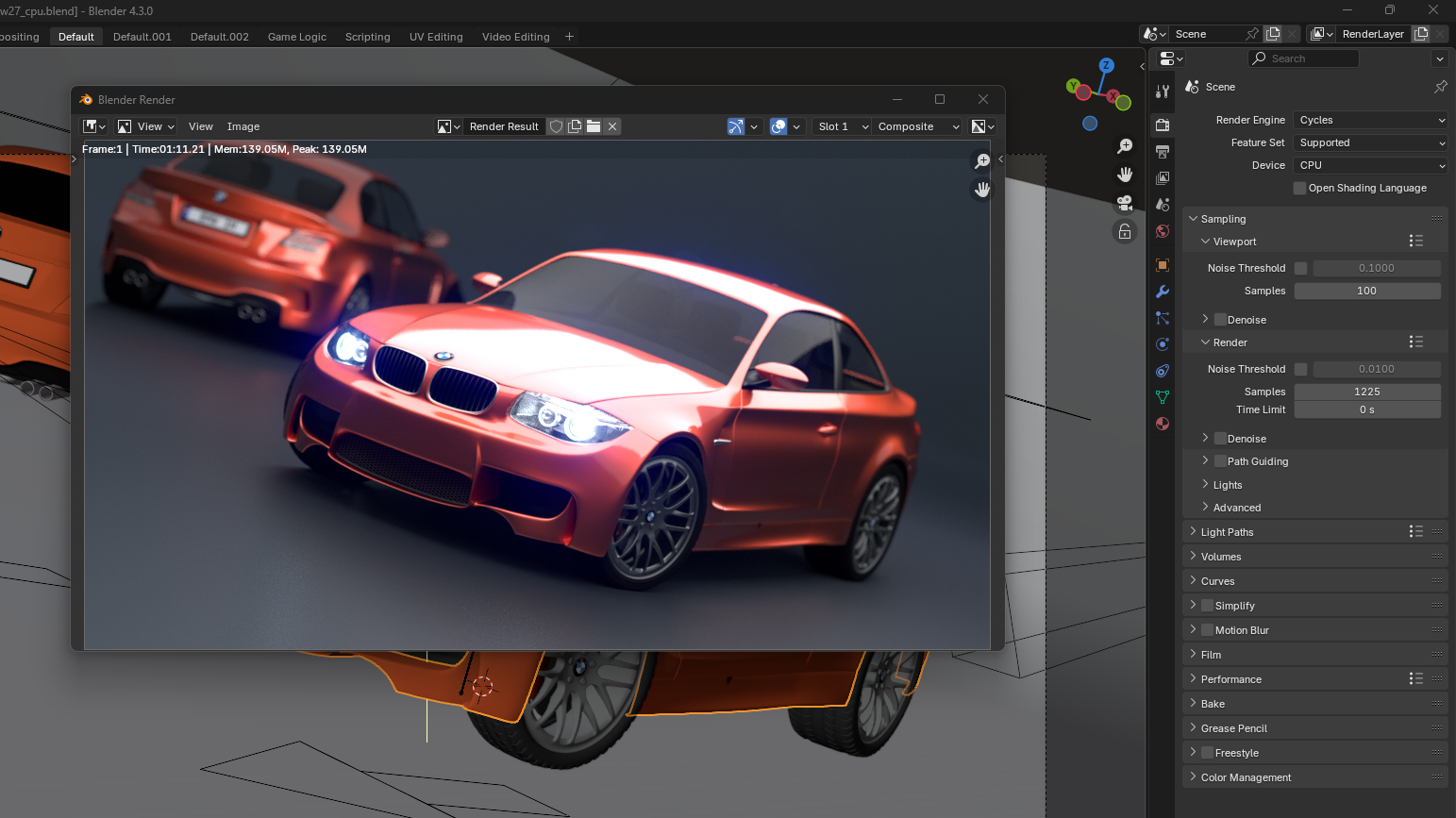Image resolution: width=1456 pixels, height=818 pixels.
Task: Open Feature Set dropdown showing Supported
Action: [x=1370, y=142]
